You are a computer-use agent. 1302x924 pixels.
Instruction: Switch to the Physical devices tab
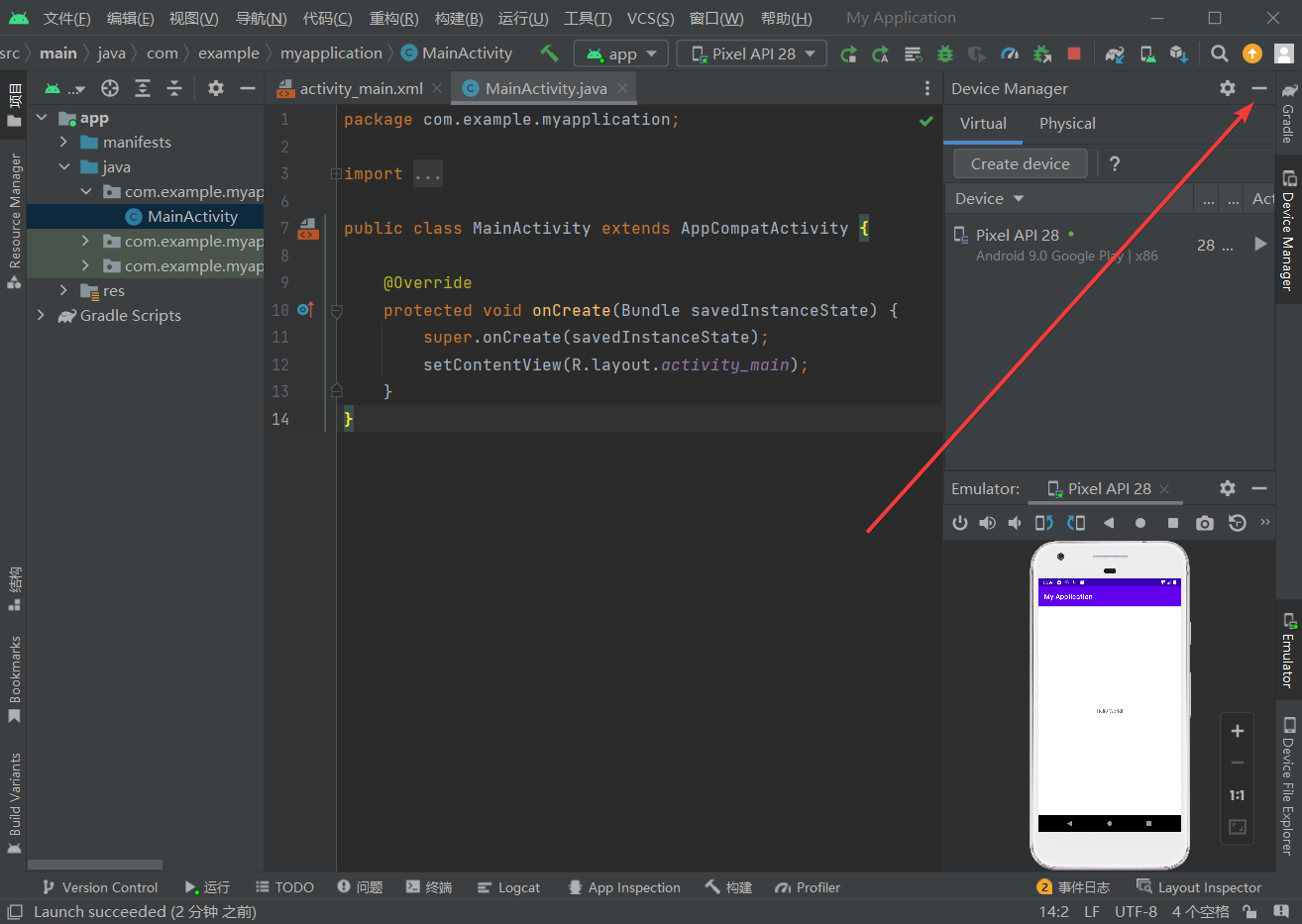1066,123
